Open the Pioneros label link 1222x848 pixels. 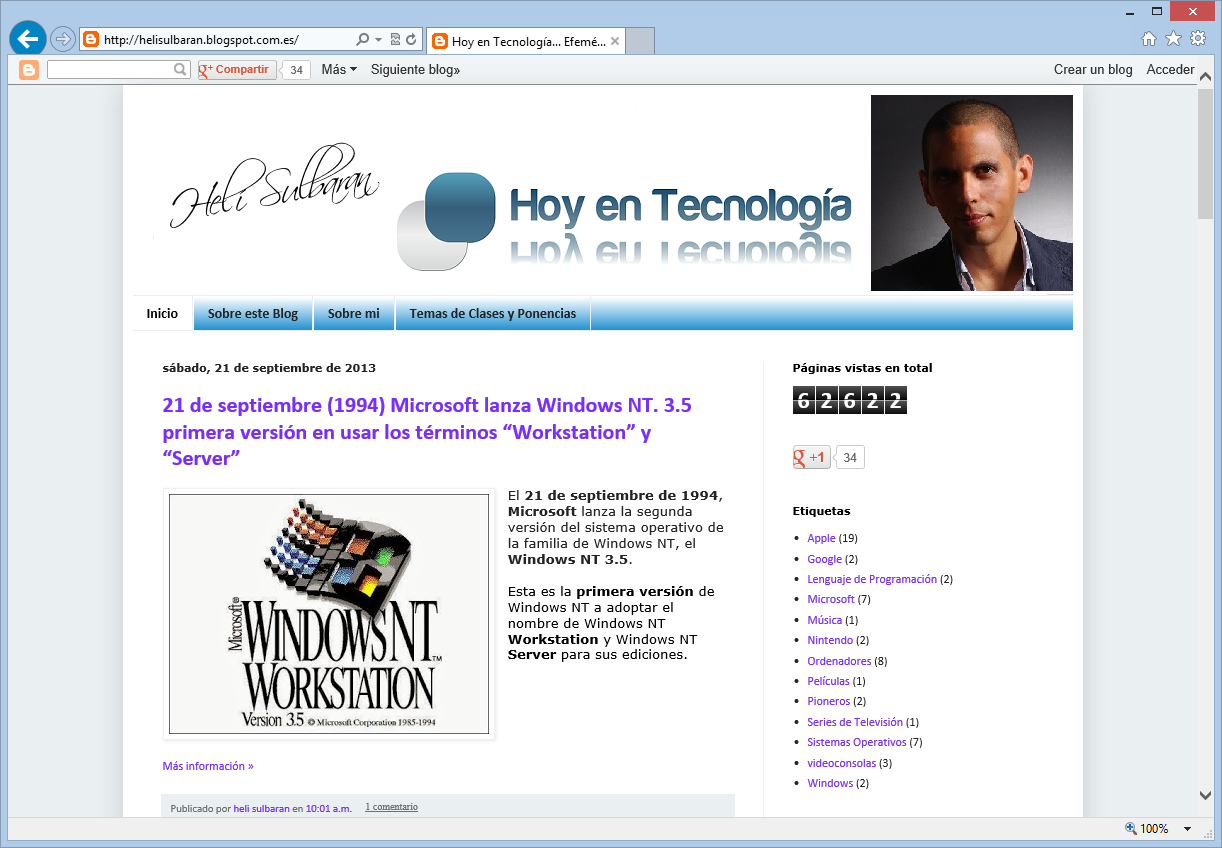(829, 701)
